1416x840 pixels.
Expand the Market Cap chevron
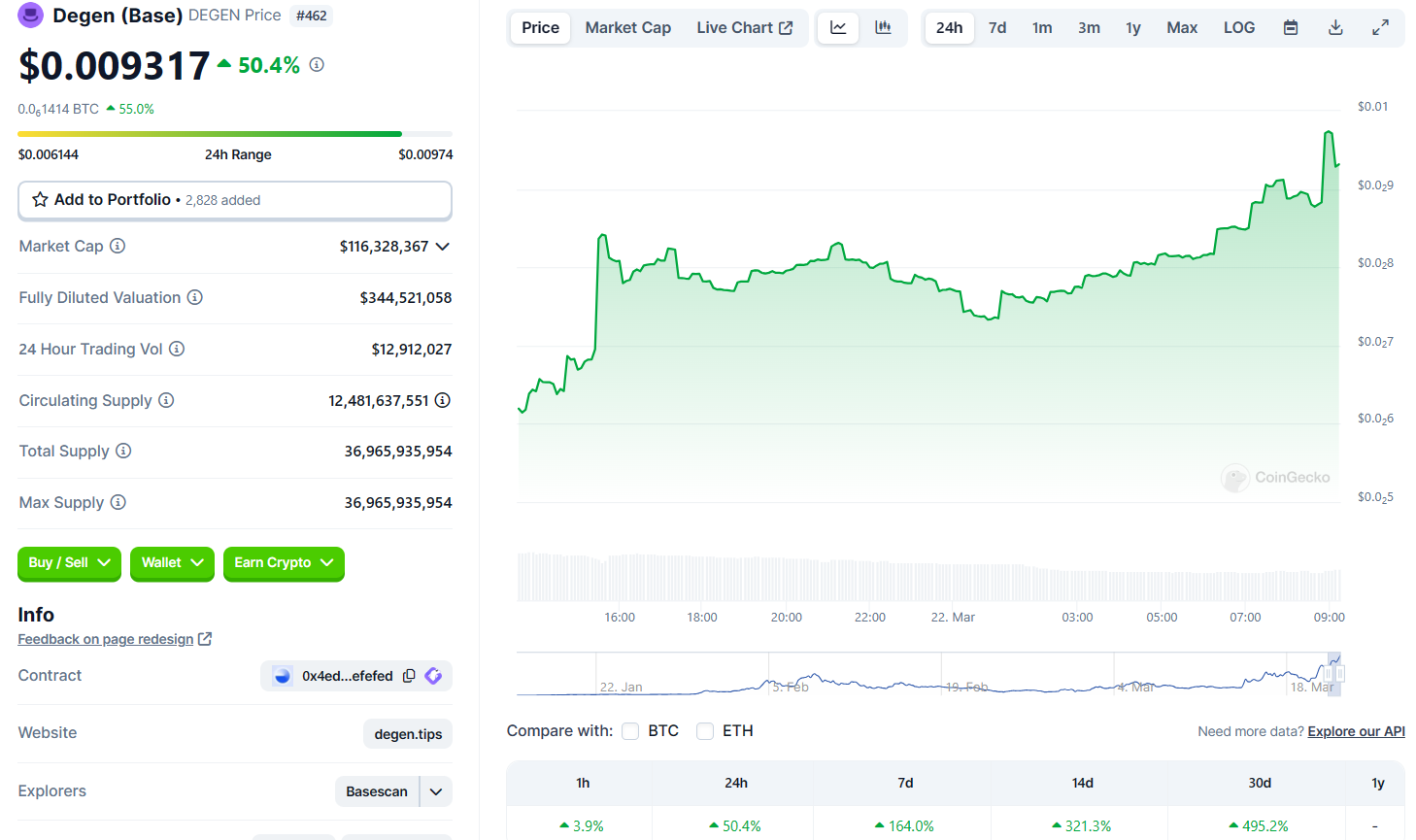coord(443,247)
